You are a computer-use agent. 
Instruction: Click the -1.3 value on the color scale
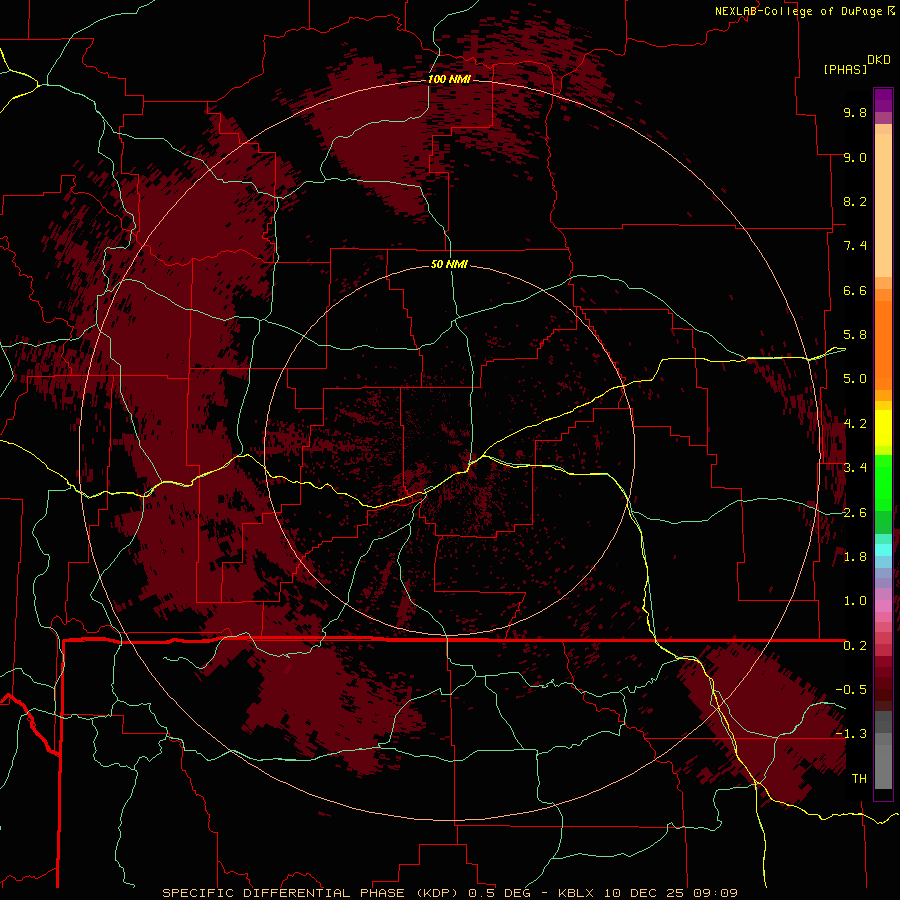(851, 734)
